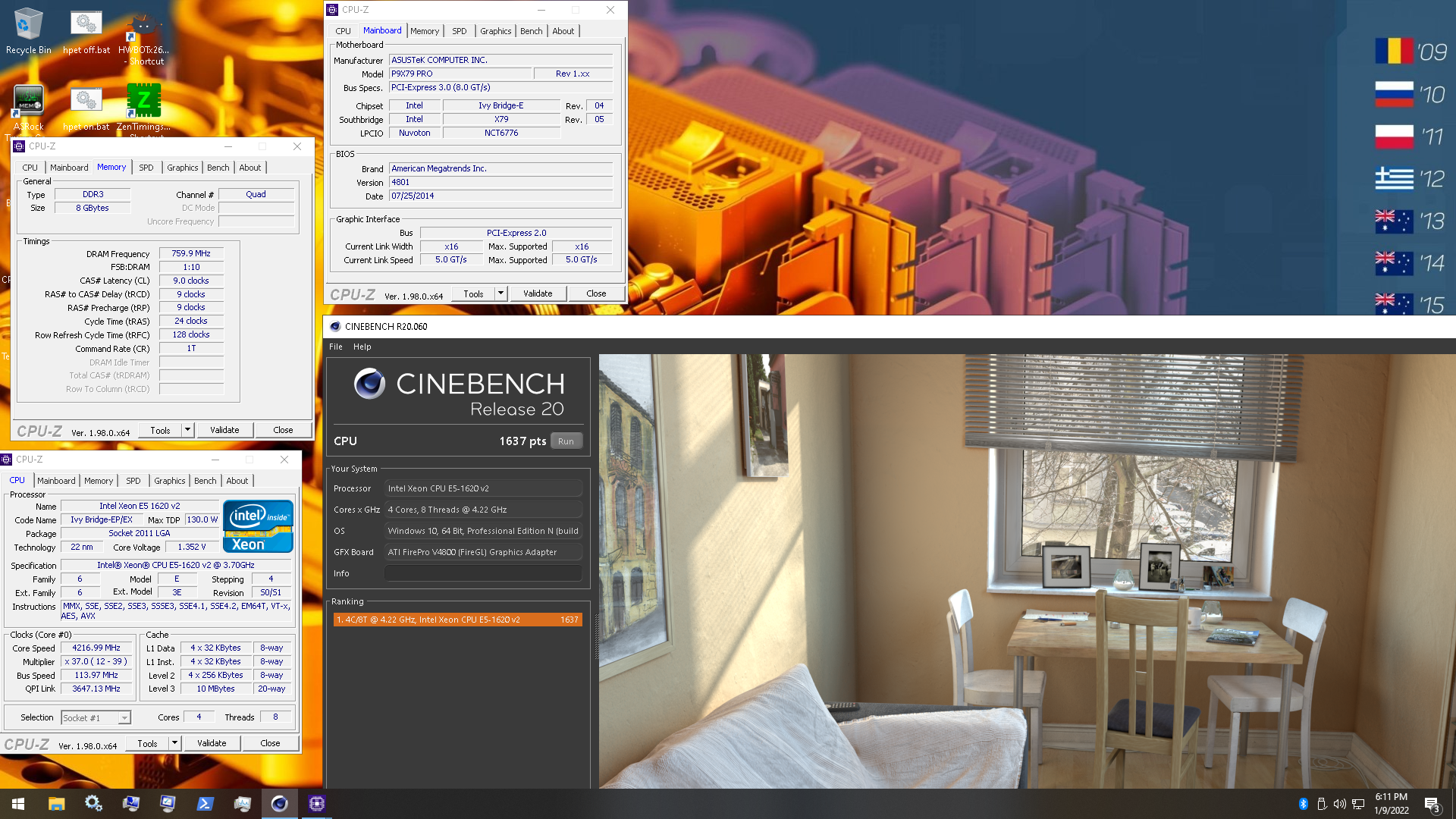Screen dimensions: 1456x819
Task: Open Memory tab in Mainboard window
Action: 425,31
